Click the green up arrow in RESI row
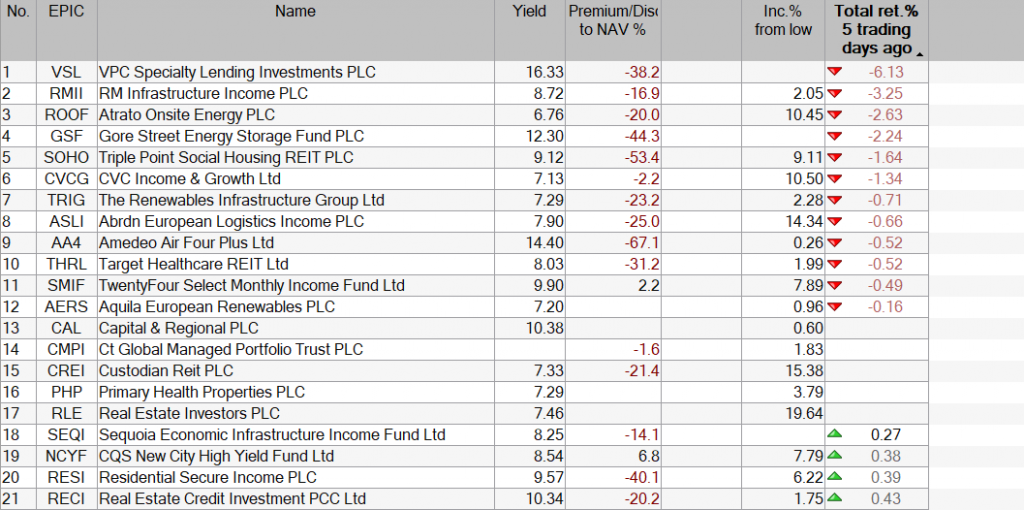The image size is (1024, 510). [835, 477]
